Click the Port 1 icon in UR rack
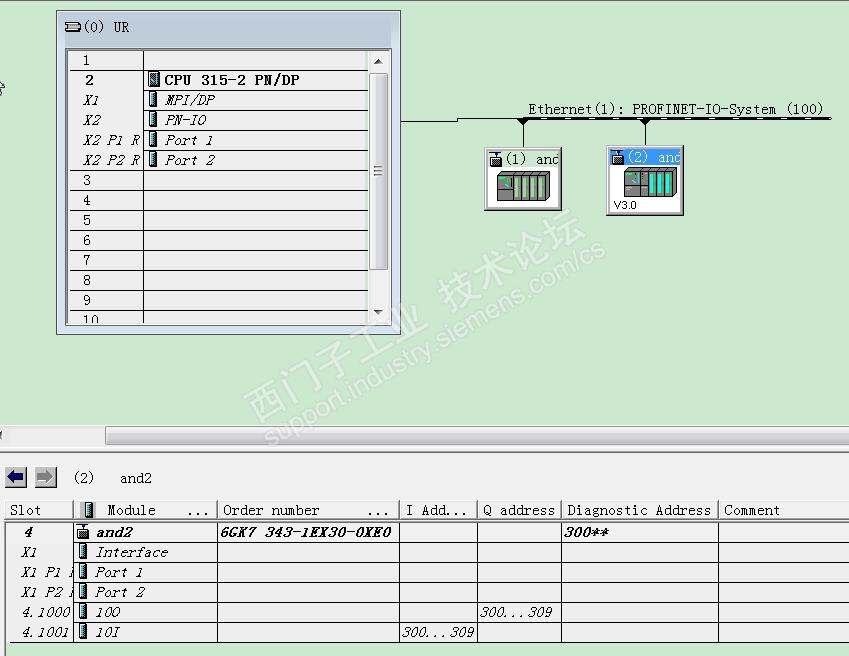849x656 pixels. tap(153, 140)
